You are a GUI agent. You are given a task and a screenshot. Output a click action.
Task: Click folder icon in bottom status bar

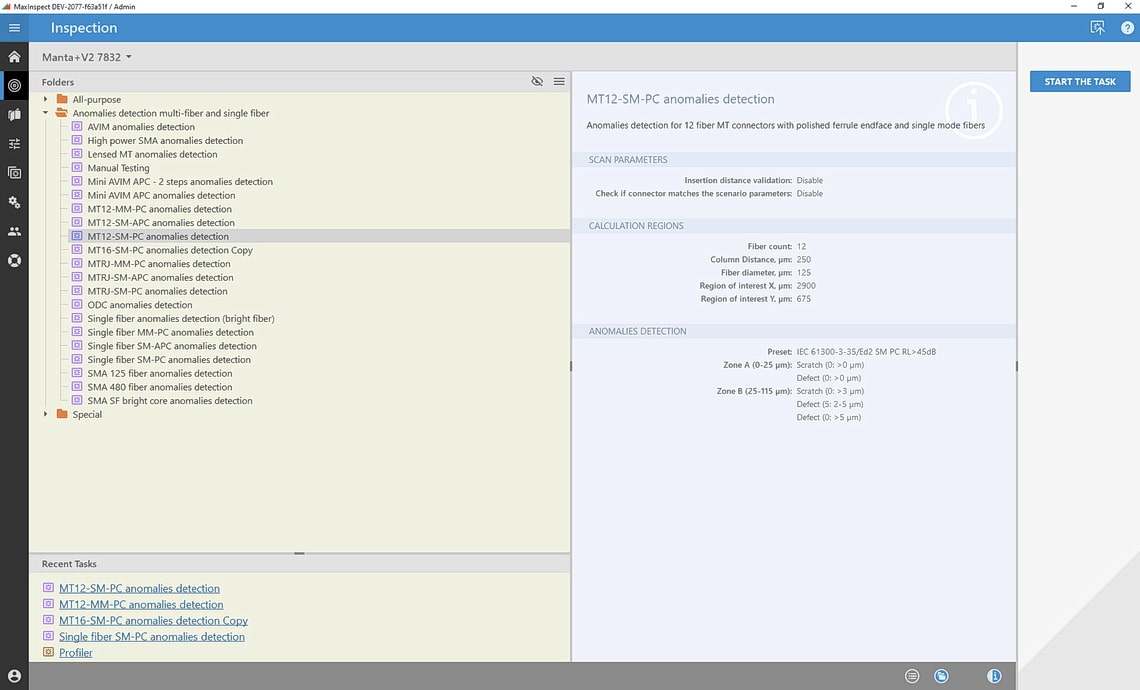tap(941, 676)
